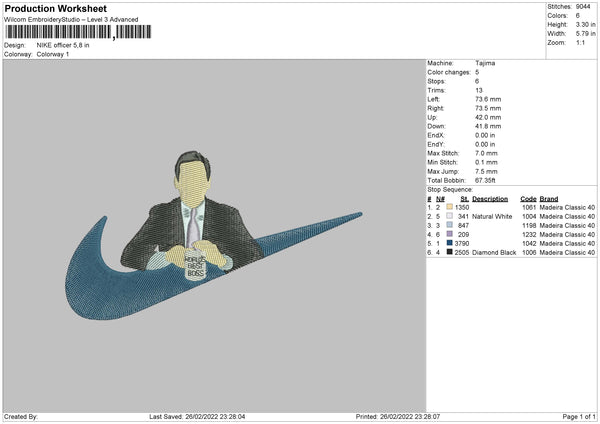The height and width of the screenshot is (424, 600).
Task: Click stitch count '3790' in stop sequence
Action: point(462,243)
